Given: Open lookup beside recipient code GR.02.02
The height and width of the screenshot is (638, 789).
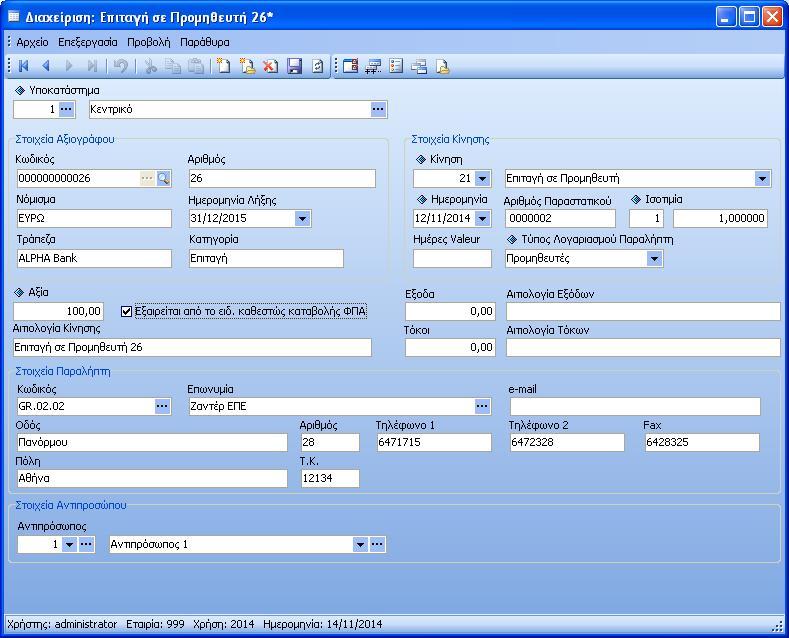Looking at the screenshot, I should point(162,406).
